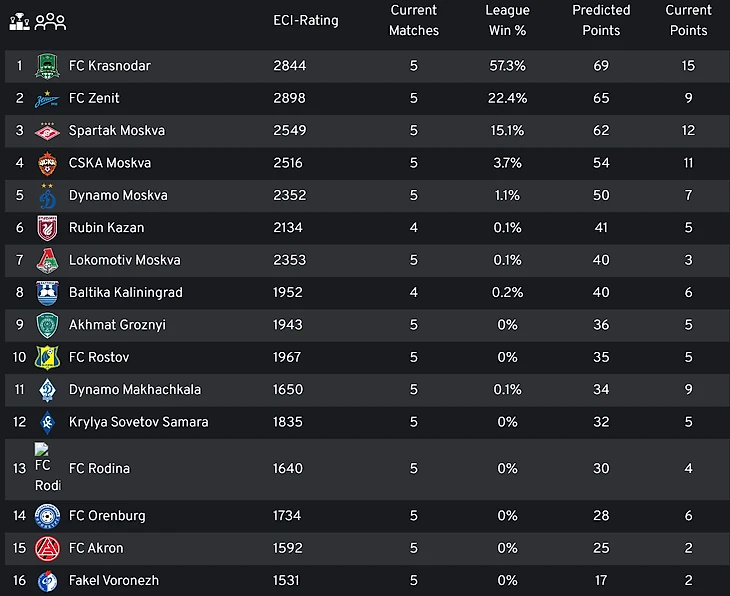Click the Spartak Moskva red diamond crest
The height and width of the screenshot is (596, 730).
point(47,131)
